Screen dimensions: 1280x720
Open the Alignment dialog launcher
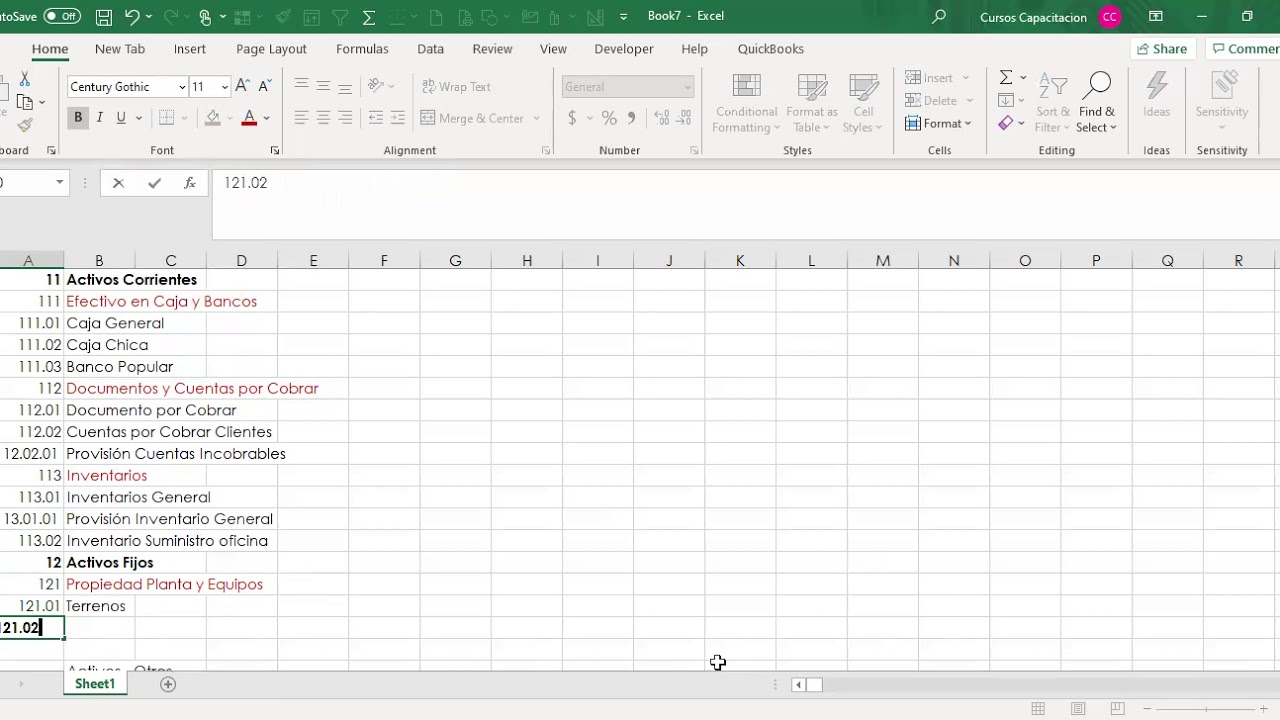click(546, 150)
